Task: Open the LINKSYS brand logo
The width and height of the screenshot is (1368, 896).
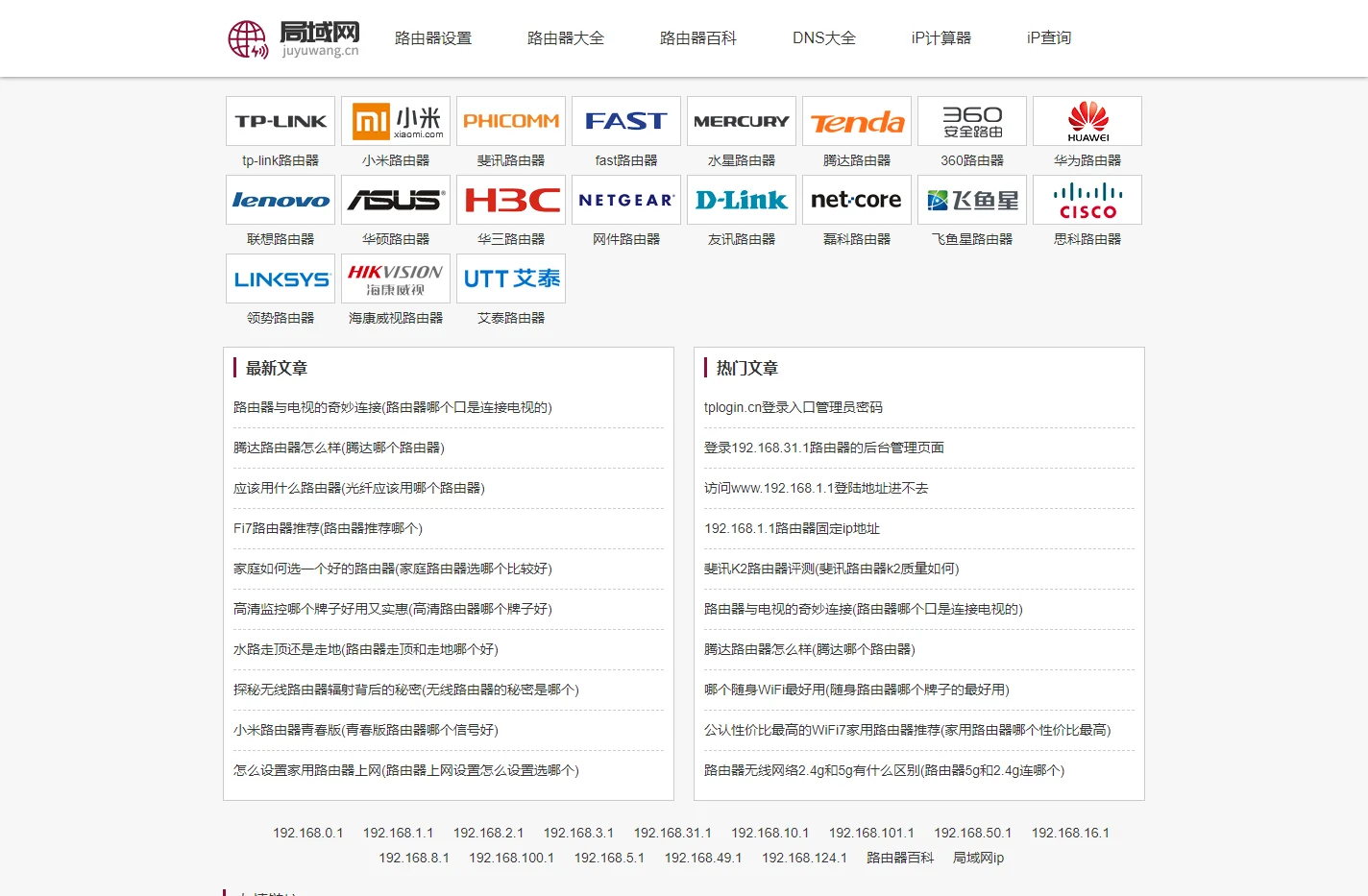Action: [x=281, y=278]
